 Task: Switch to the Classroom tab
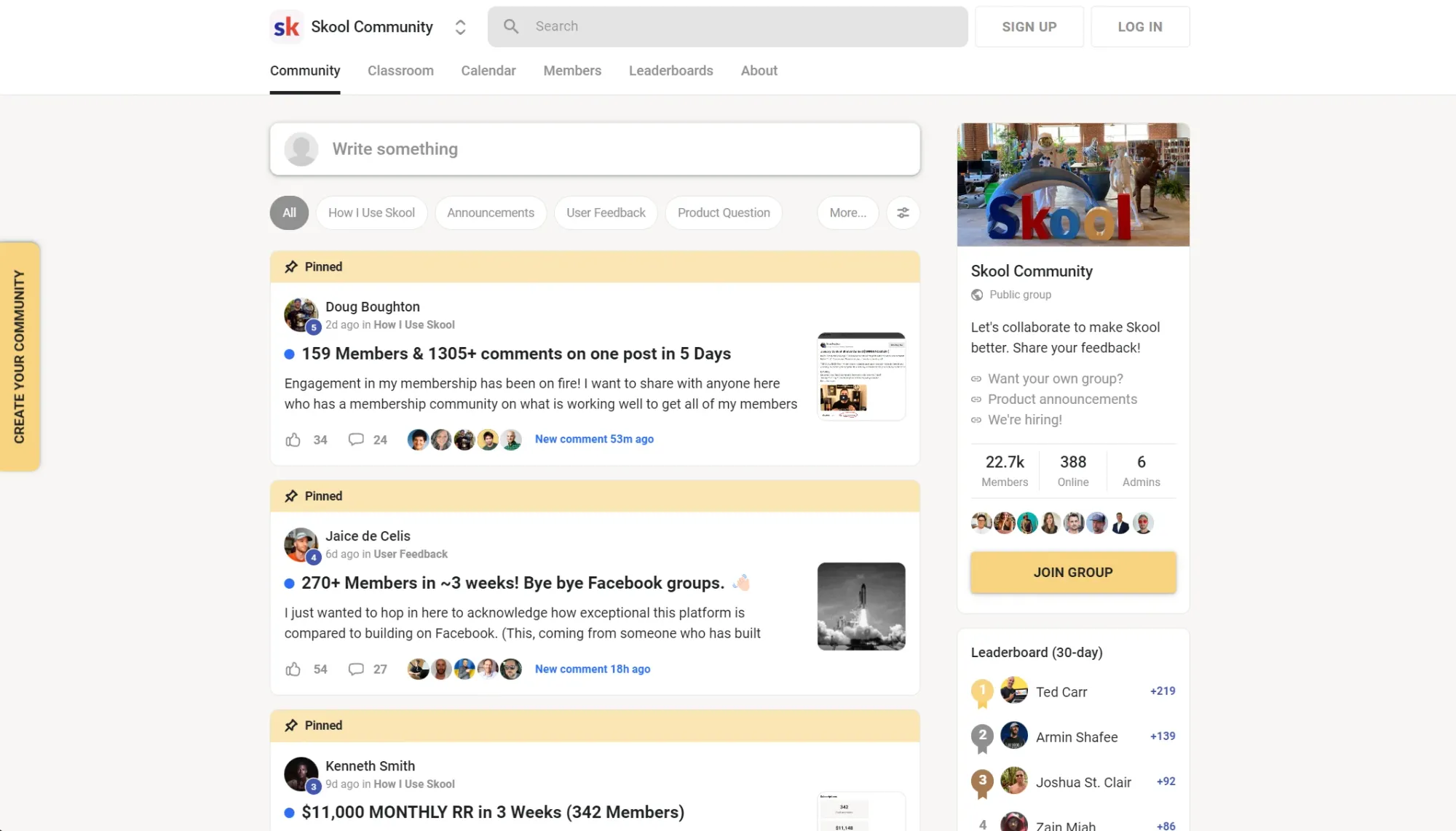click(400, 71)
